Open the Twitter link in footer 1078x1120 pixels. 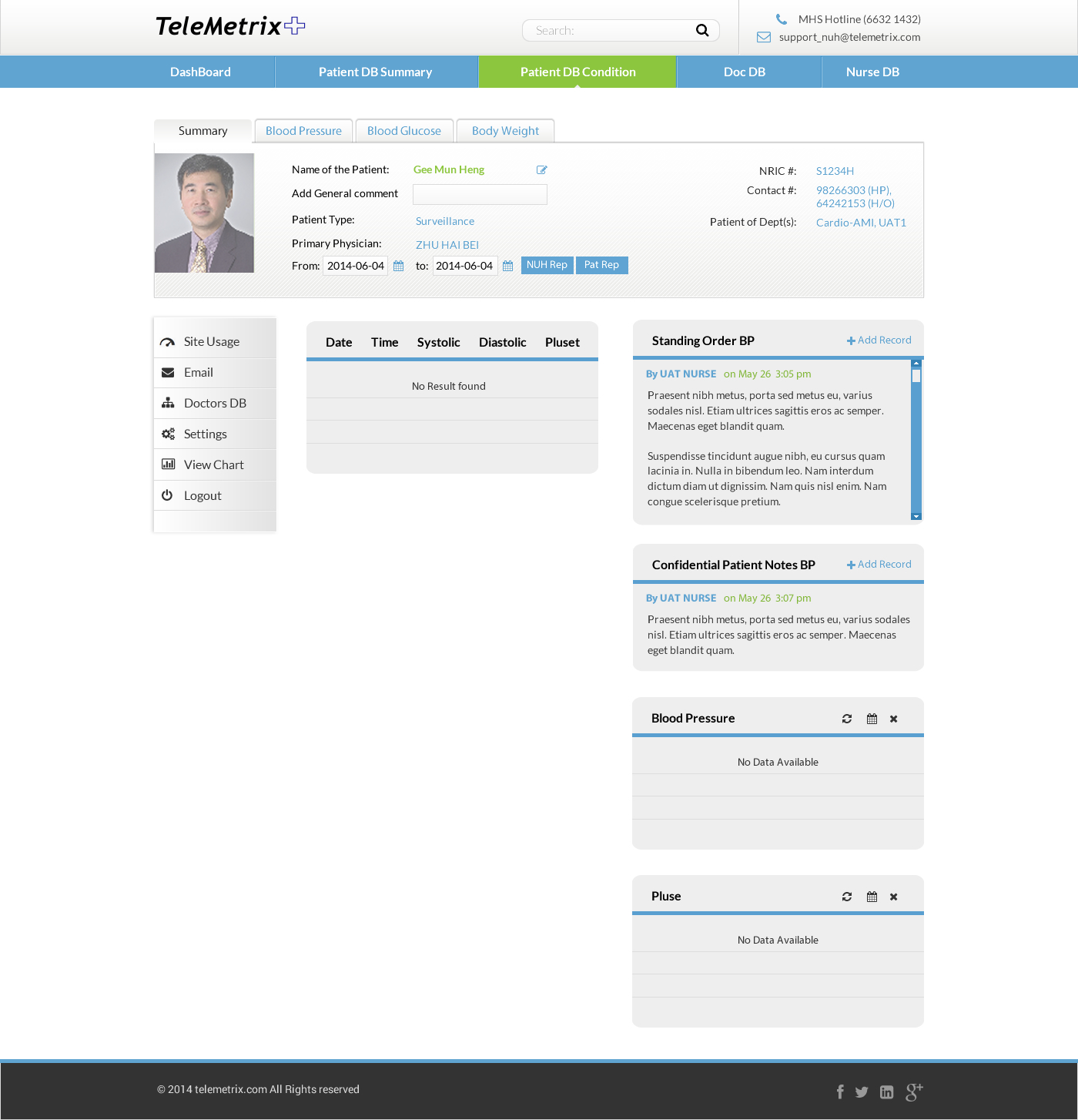(x=862, y=1091)
